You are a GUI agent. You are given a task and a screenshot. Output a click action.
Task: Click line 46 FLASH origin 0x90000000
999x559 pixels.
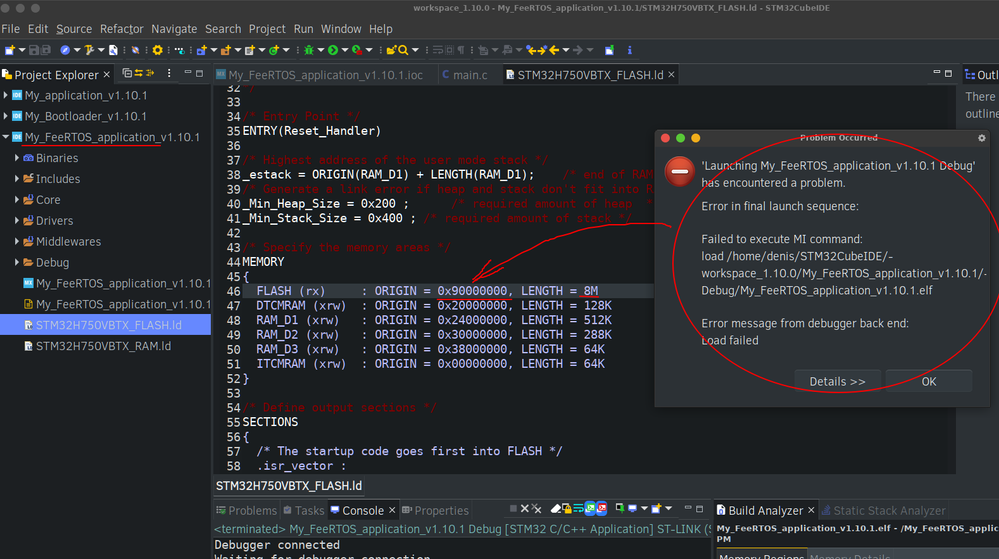(472, 291)
